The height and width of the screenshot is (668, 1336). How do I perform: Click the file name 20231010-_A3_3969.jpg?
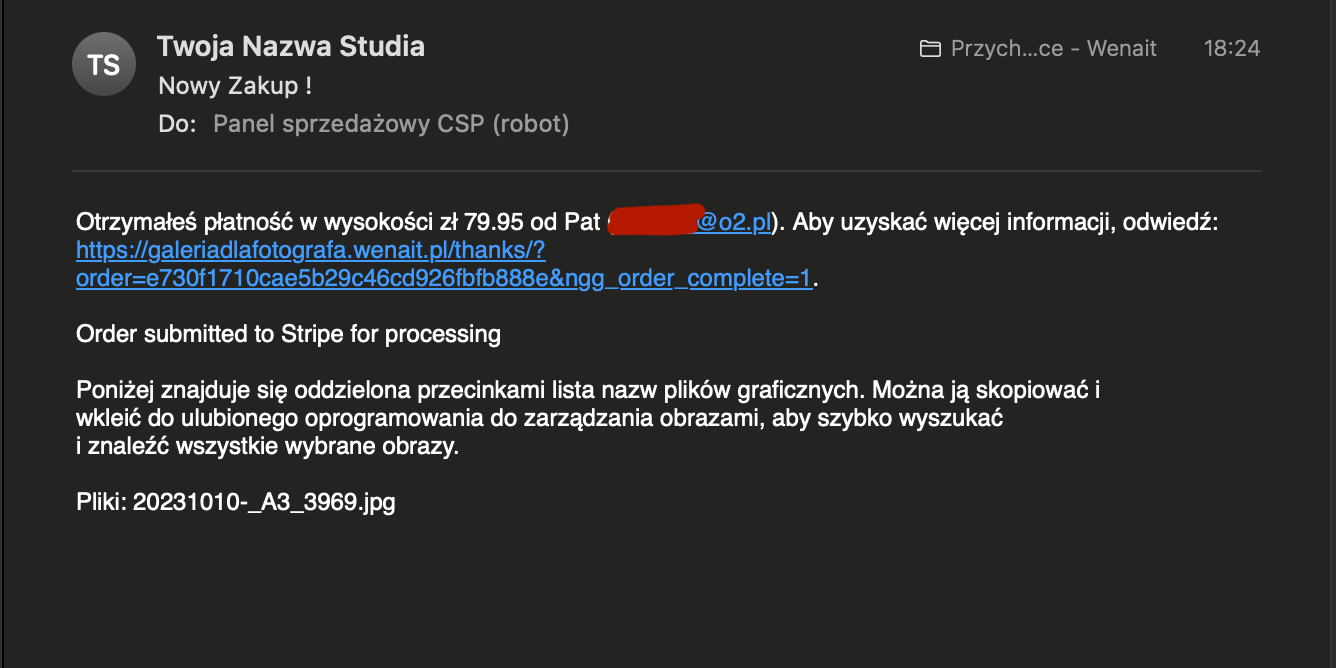[x=264, y=502]
